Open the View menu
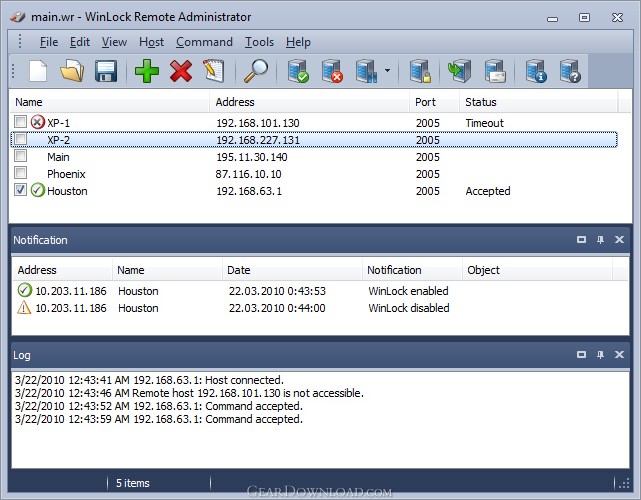The width and height of the screenshot is (641, 500). click(114, 42)
